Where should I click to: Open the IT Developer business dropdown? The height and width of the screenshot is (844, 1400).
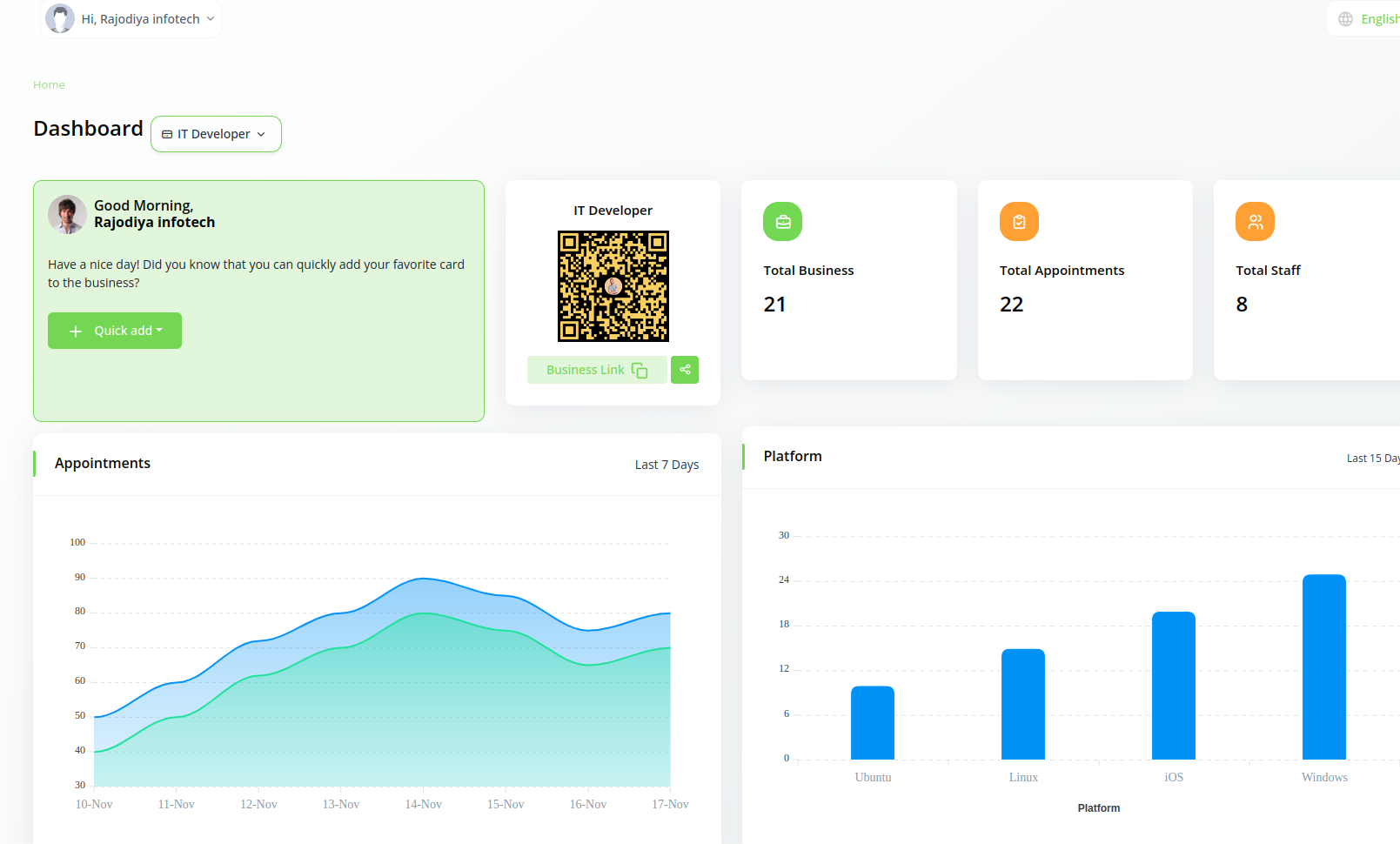click(216, 134)
